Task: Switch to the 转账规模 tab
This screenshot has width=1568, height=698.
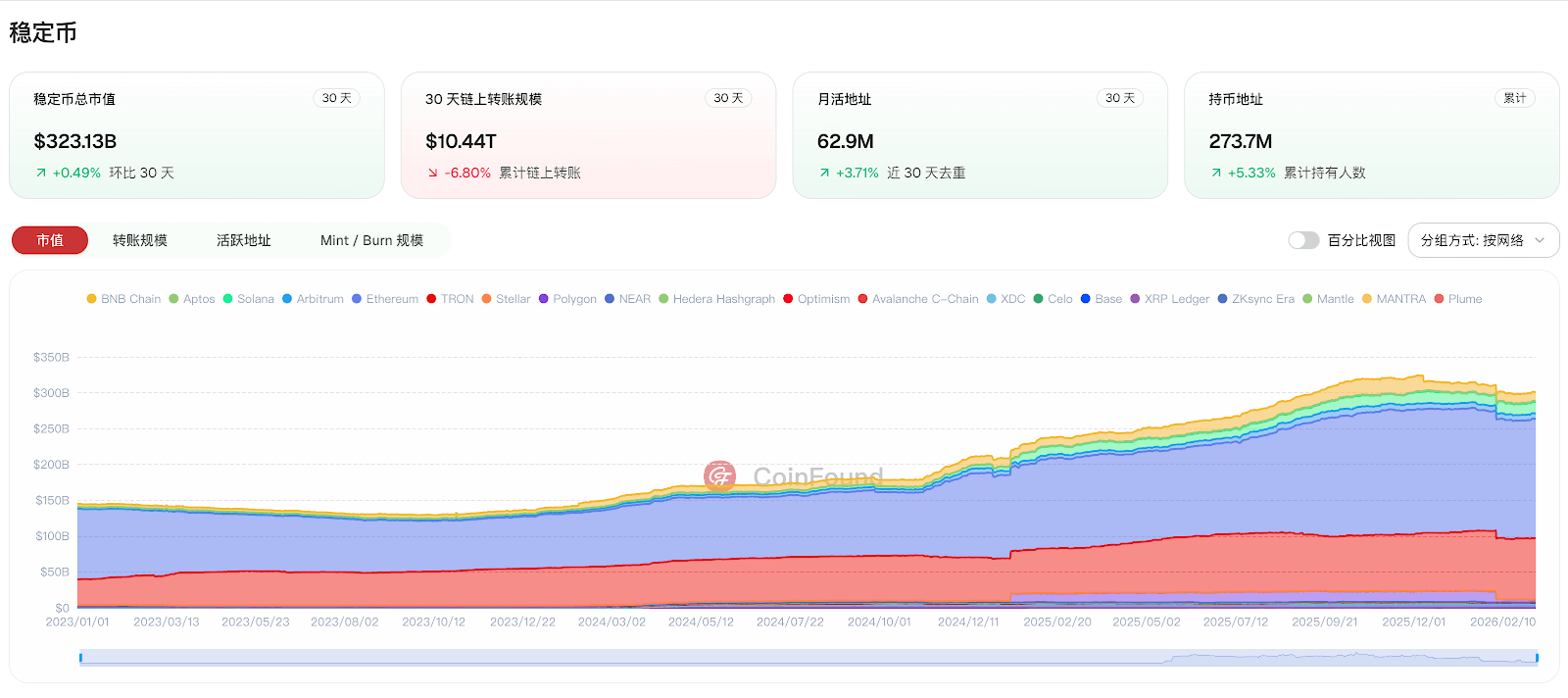Action: click(140, 240)
